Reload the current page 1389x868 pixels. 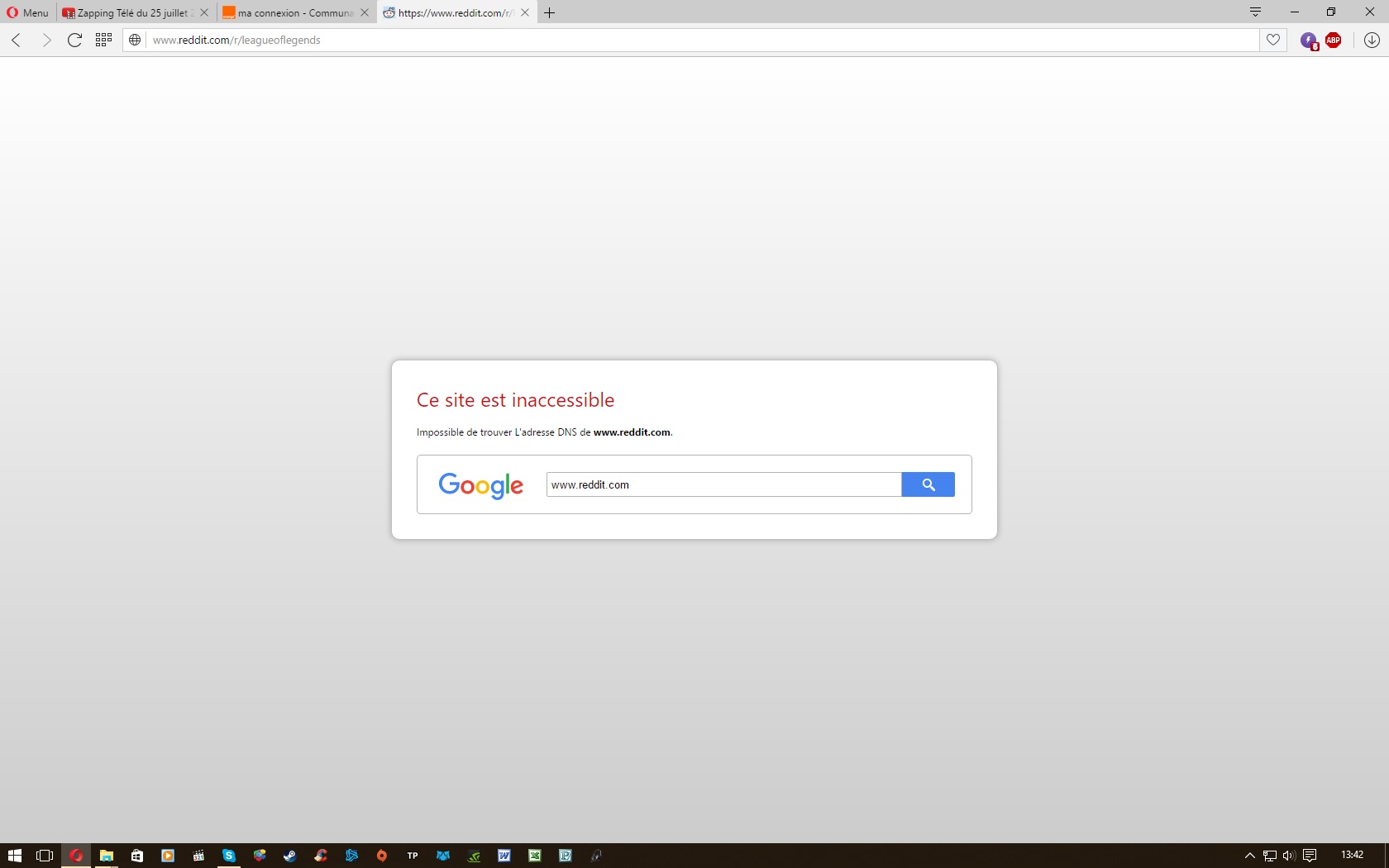click(x=74, y=40)
